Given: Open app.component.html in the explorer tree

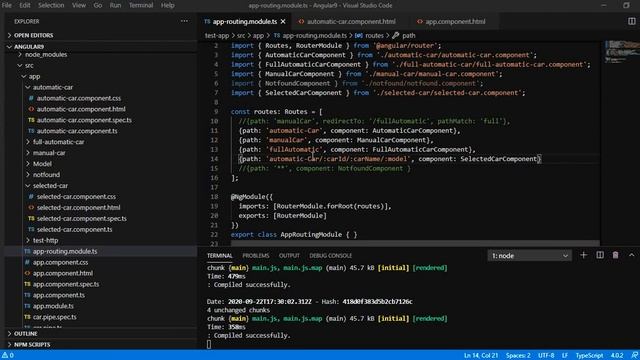Looking at the screenshot, I should [x=63, y=273].
